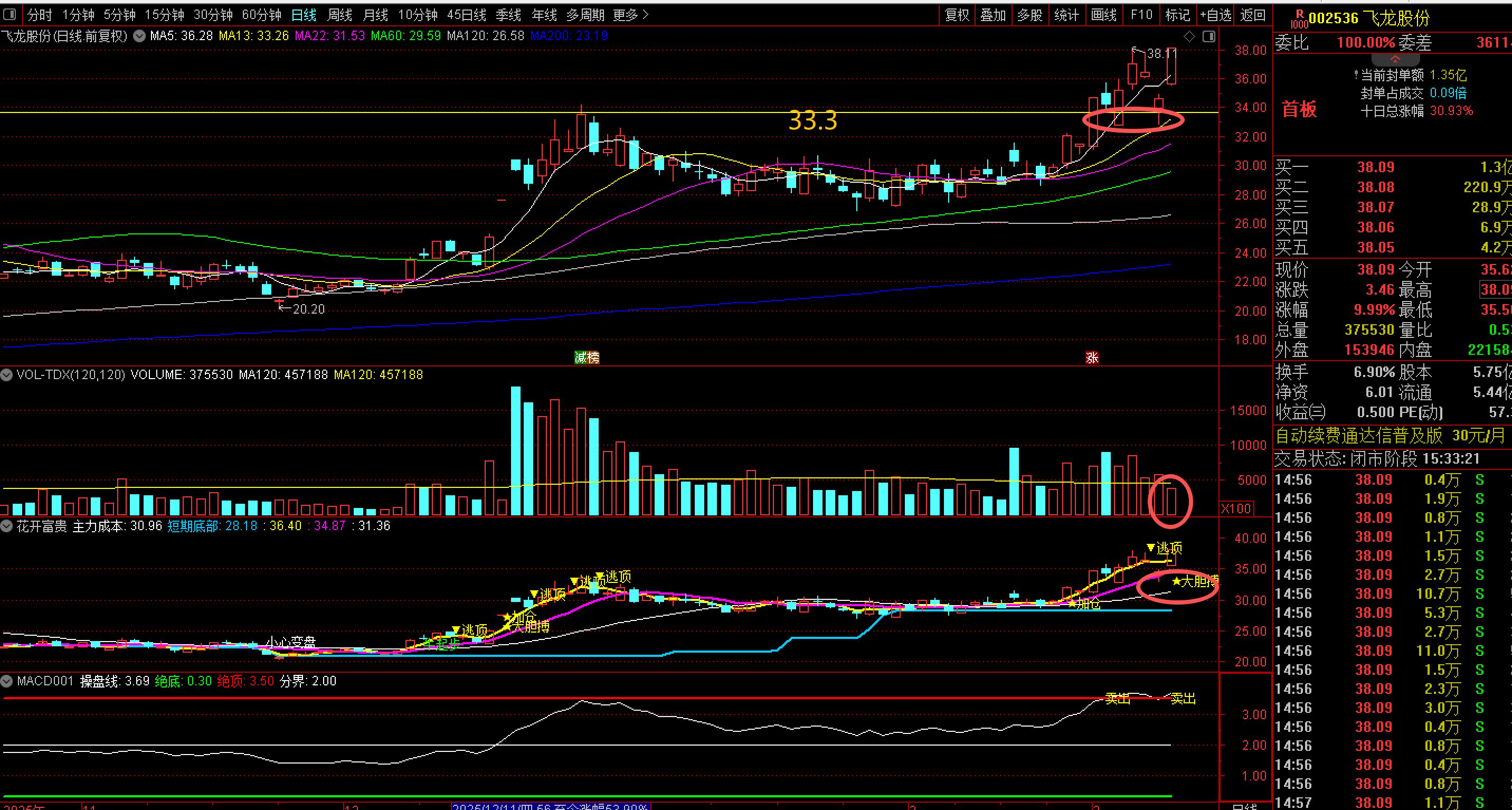1512x810 pixels.
Task: Toggle the left sidebar panel icon
Action: [x=10, y=14]
